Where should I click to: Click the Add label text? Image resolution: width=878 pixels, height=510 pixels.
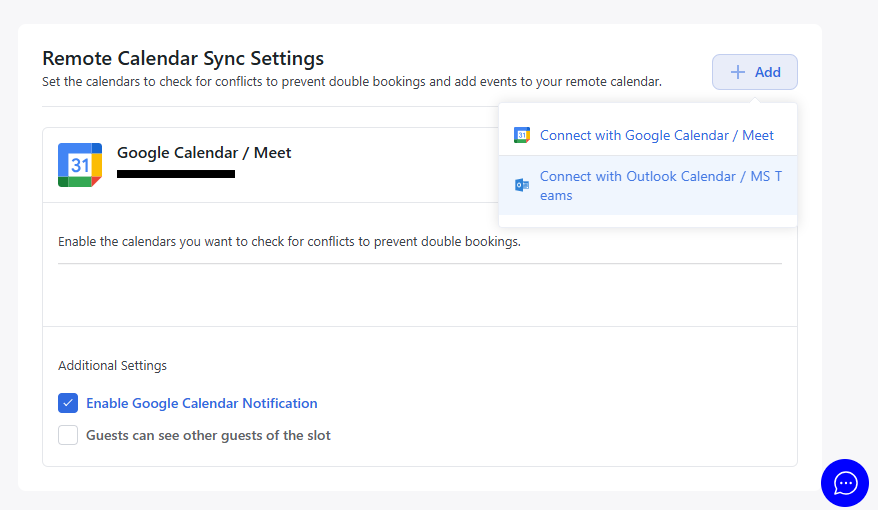pos(767,72)
